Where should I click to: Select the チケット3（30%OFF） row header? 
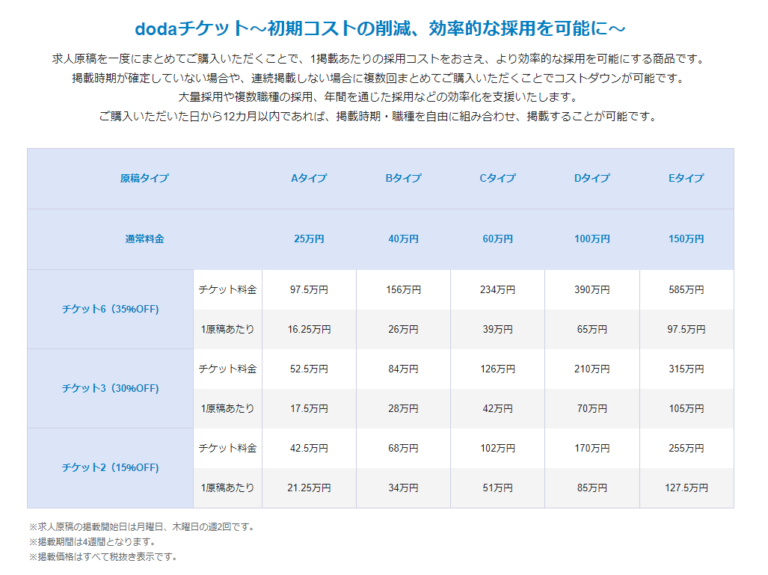click(110, 388)
